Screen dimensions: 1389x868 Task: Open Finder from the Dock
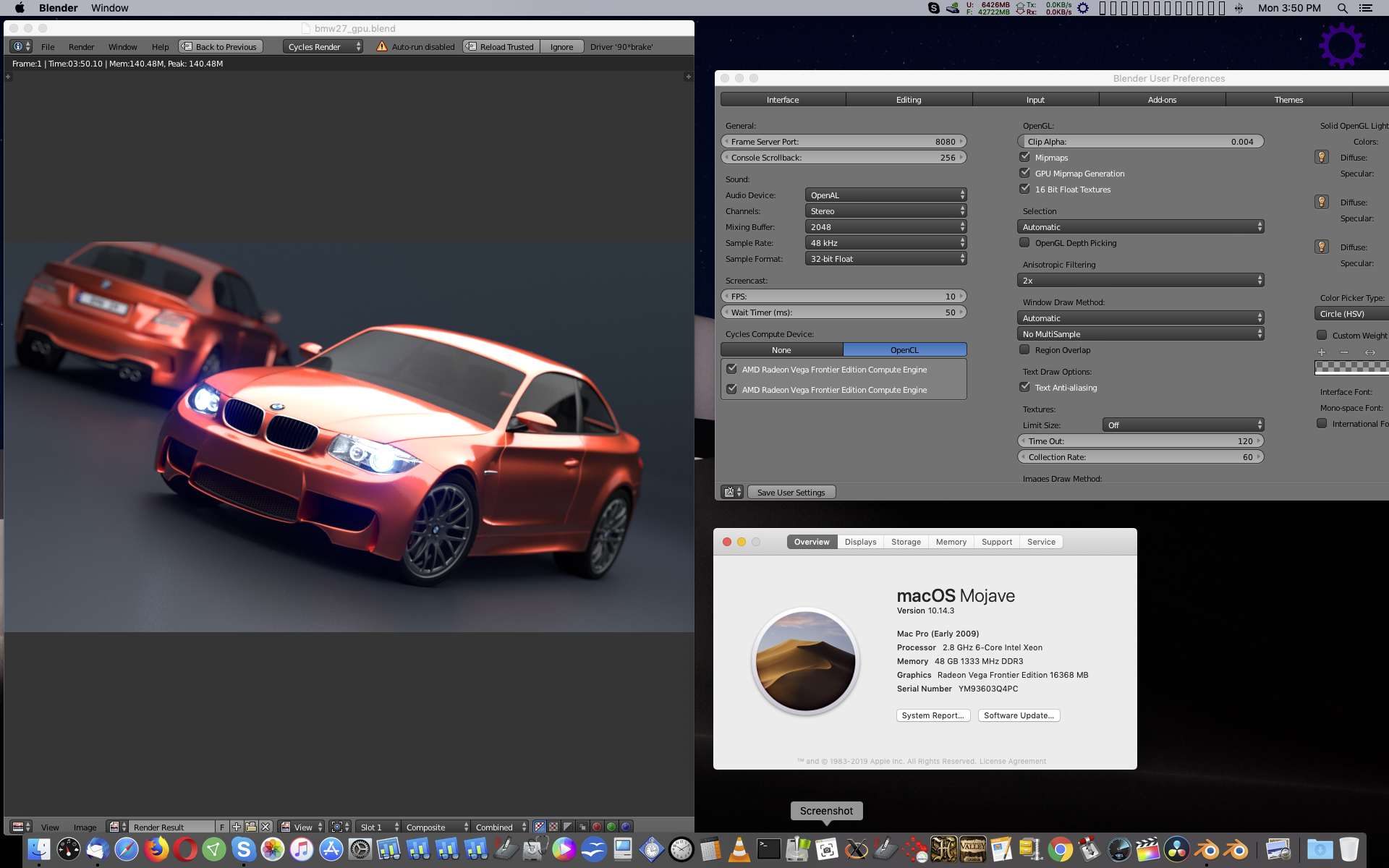(38, 849)
